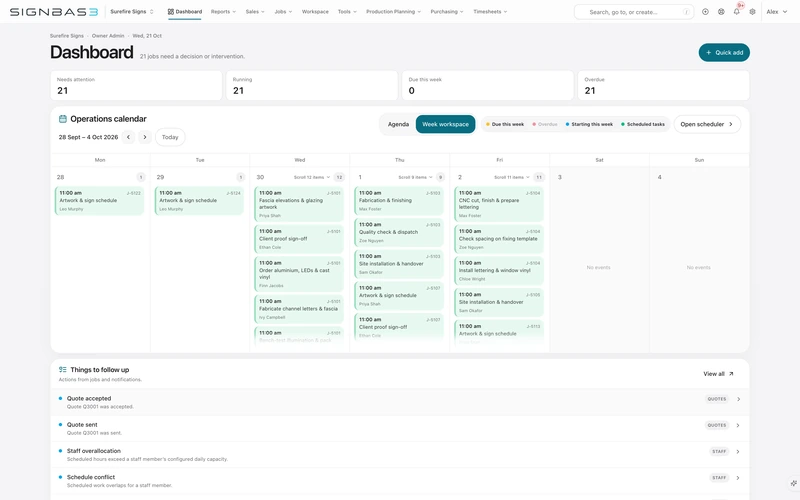Open Check spacing on fixing template task

[499, 239]
